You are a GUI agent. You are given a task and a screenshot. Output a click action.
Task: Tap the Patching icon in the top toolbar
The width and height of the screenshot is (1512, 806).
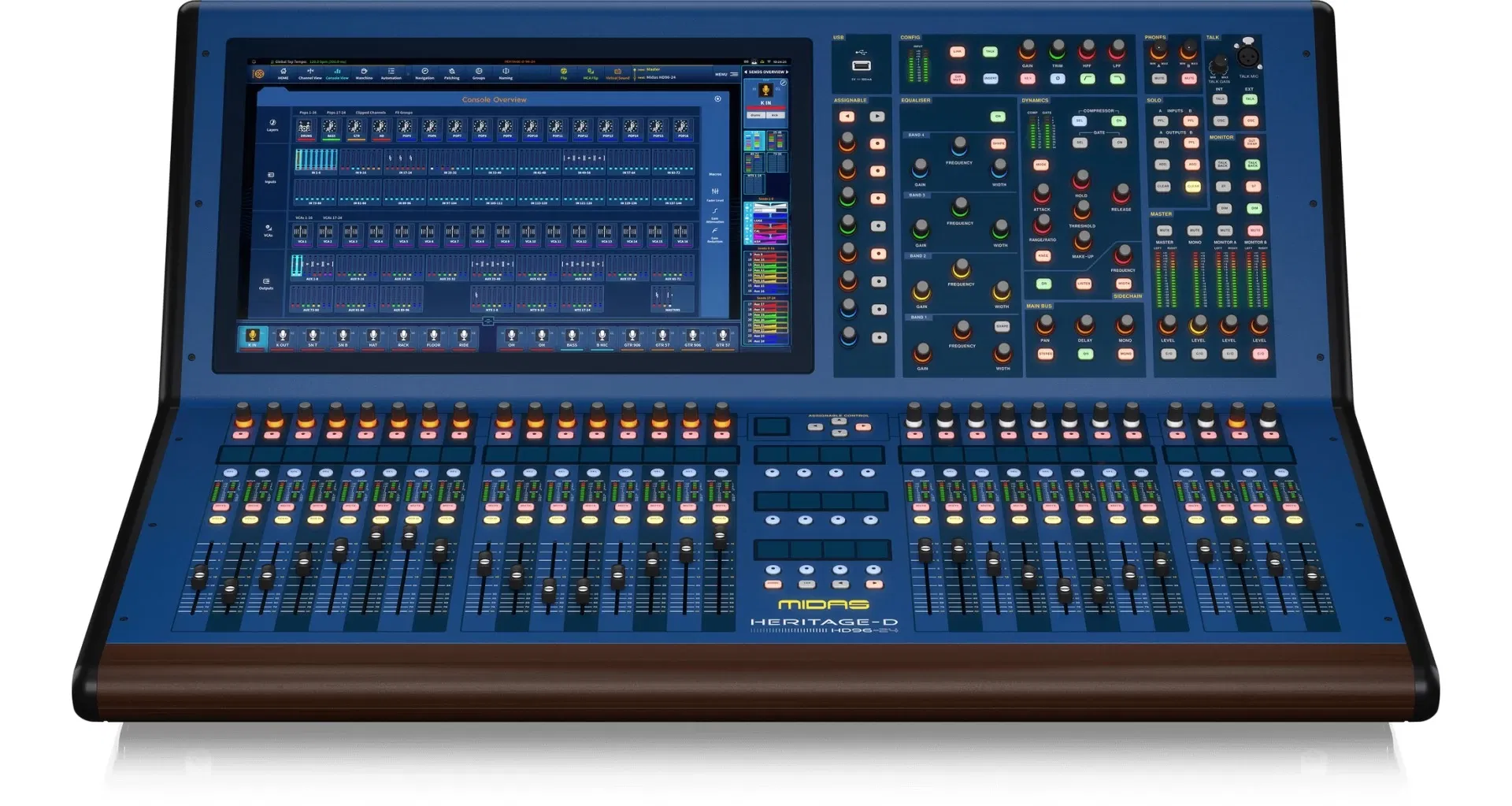(451, 72)
